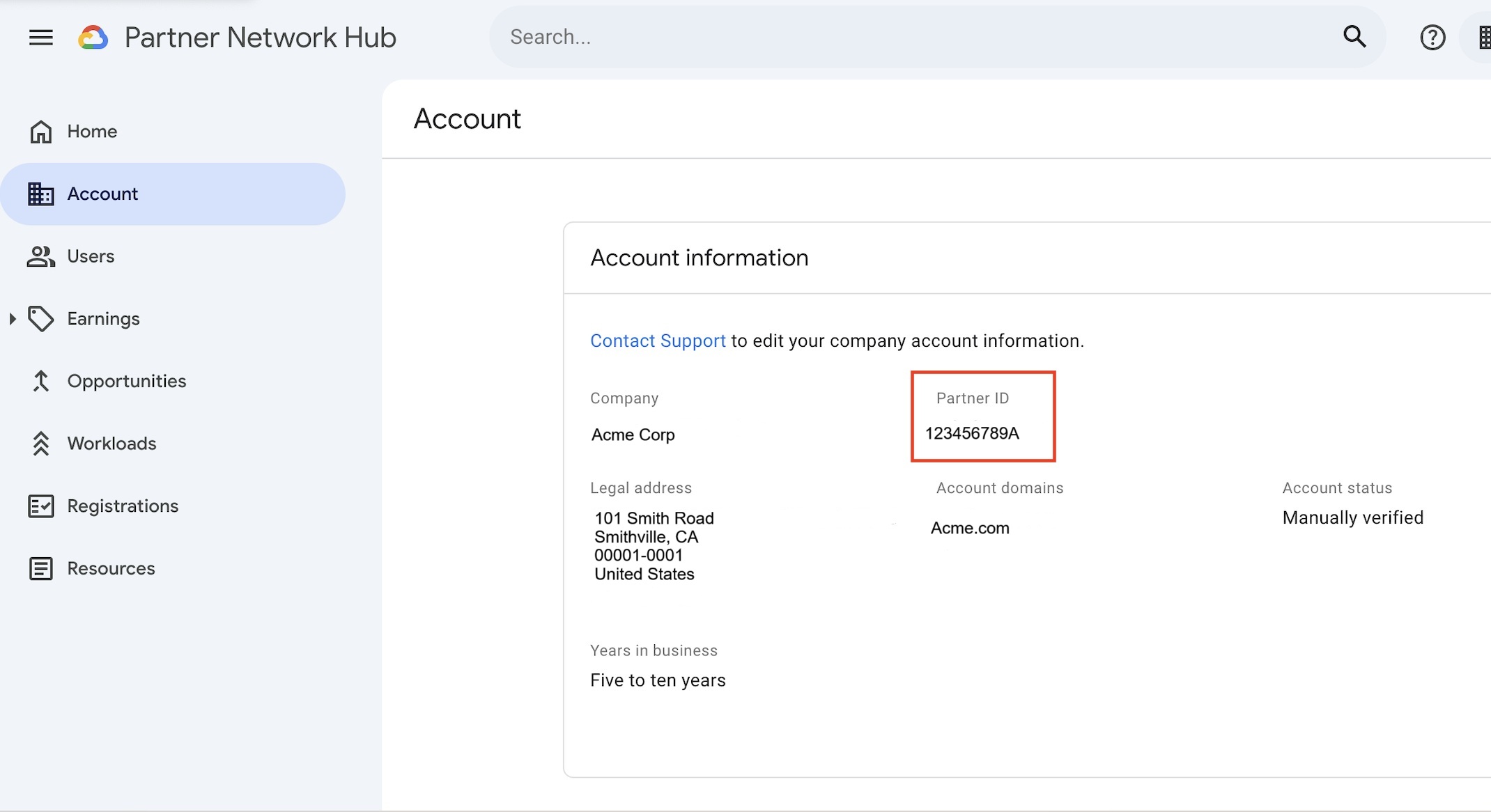This screenshot has width=1491, height=812.
Task: Click the Acme.com account domain
Action: click(970, 528)
